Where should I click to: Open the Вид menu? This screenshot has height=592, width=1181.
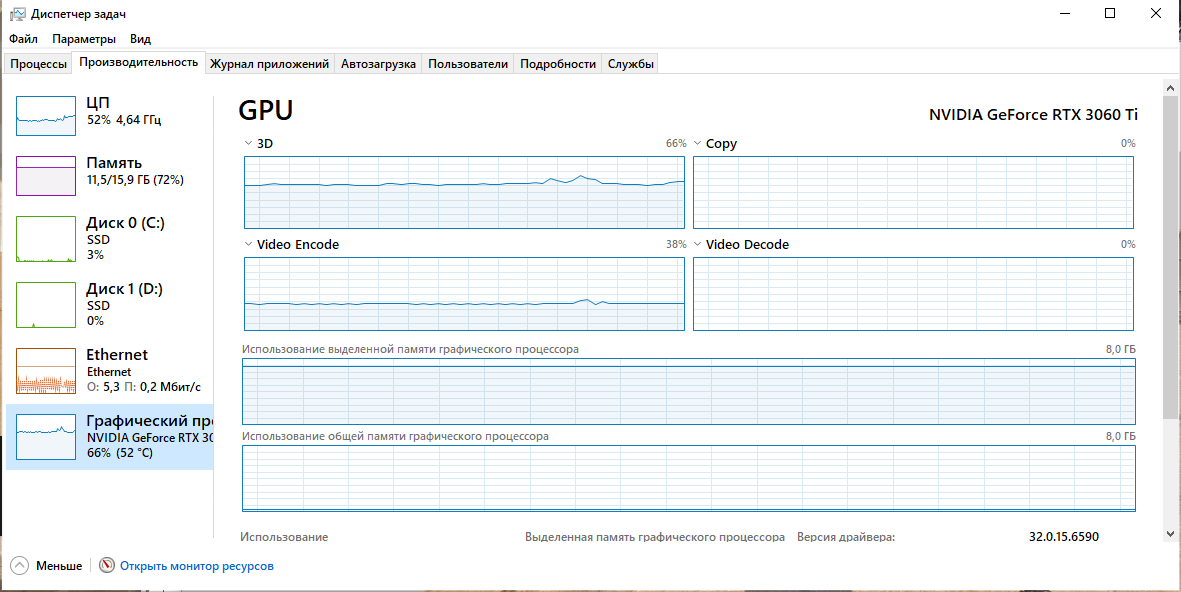[x=140, y=38]
